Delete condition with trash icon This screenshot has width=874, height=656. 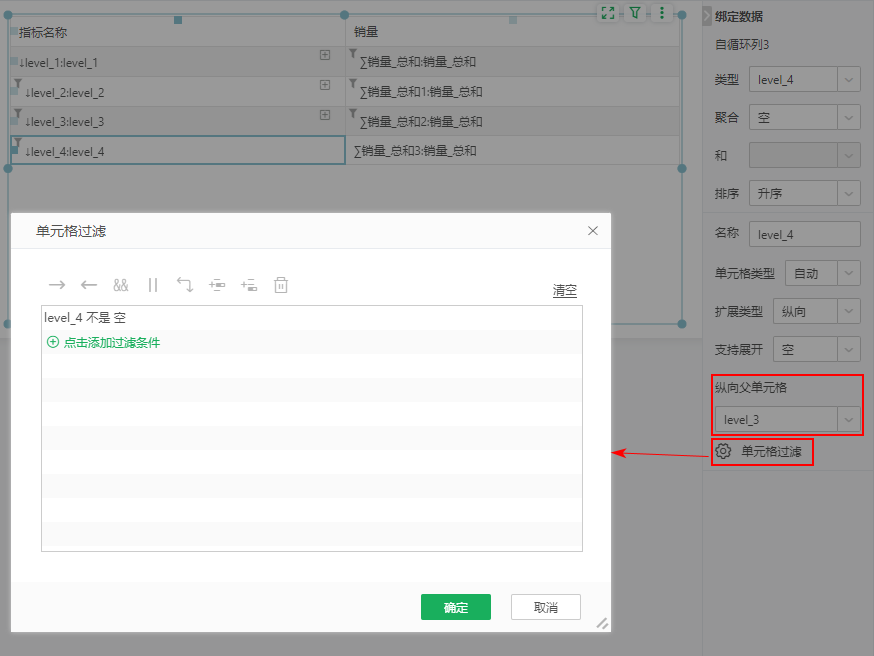(x=281, y=285)
